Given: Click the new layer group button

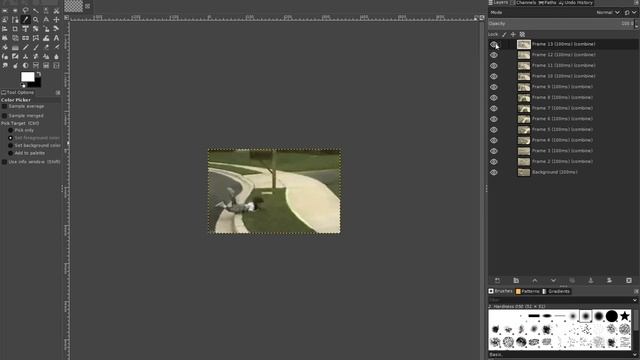Looking at the screenshot, I should click(x=516, y=280).
